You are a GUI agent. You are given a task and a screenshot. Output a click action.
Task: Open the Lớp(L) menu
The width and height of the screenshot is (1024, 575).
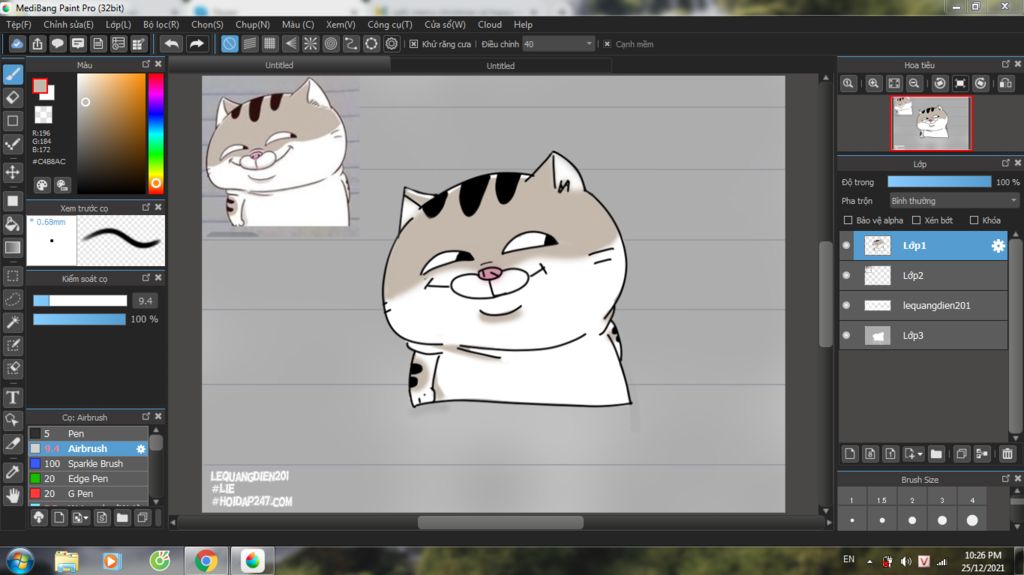coord(118,24)
